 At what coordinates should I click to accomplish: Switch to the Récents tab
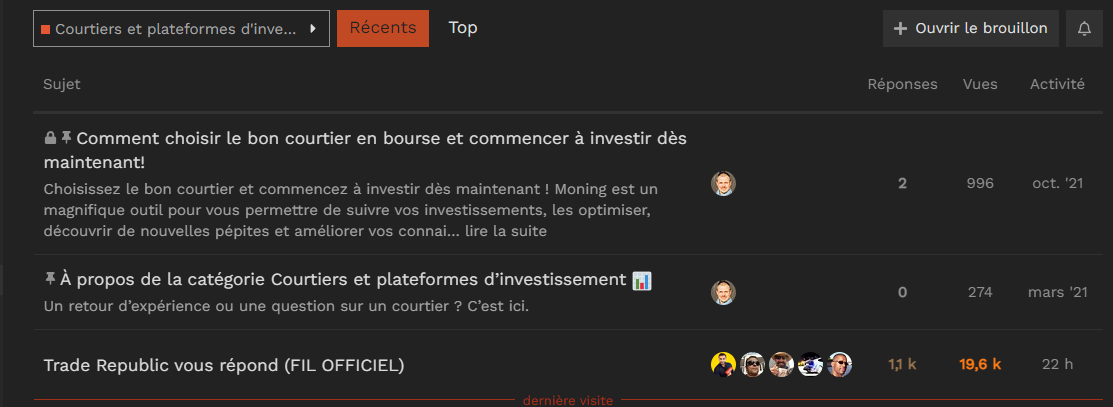pos(383,28)
